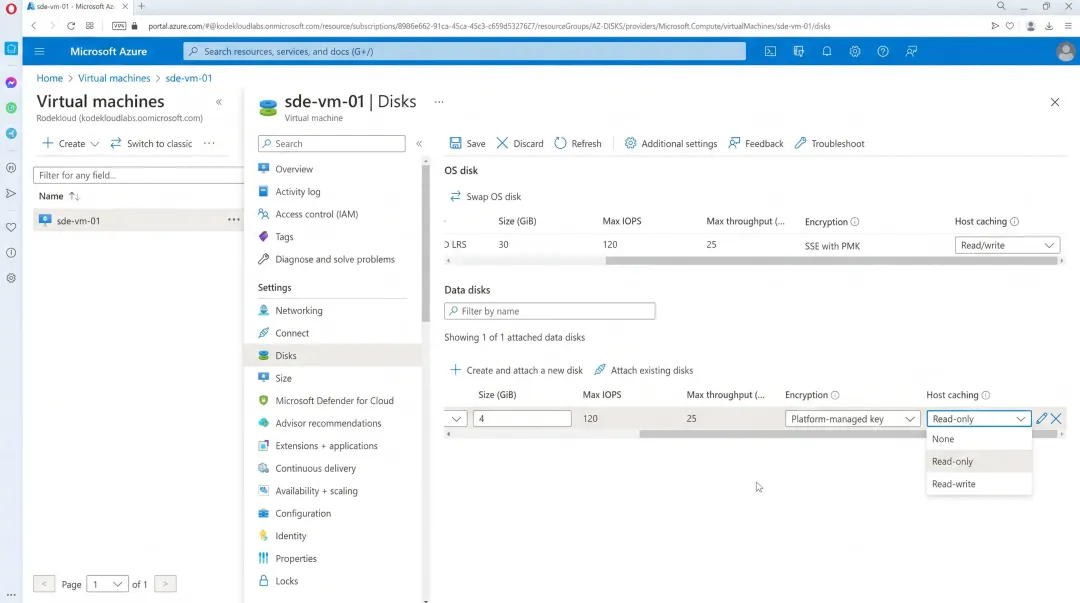Click Filter for any field box
Image resolution: width=1080 pixels, height=603 pixels.
[x=138, y=175]
